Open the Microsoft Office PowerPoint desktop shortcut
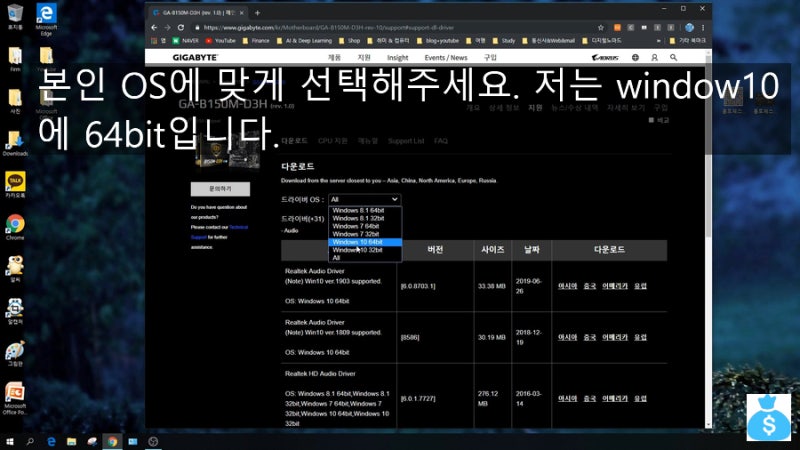Image resolution: width=800 pixels, height=450 pixels. click(15, 399)
